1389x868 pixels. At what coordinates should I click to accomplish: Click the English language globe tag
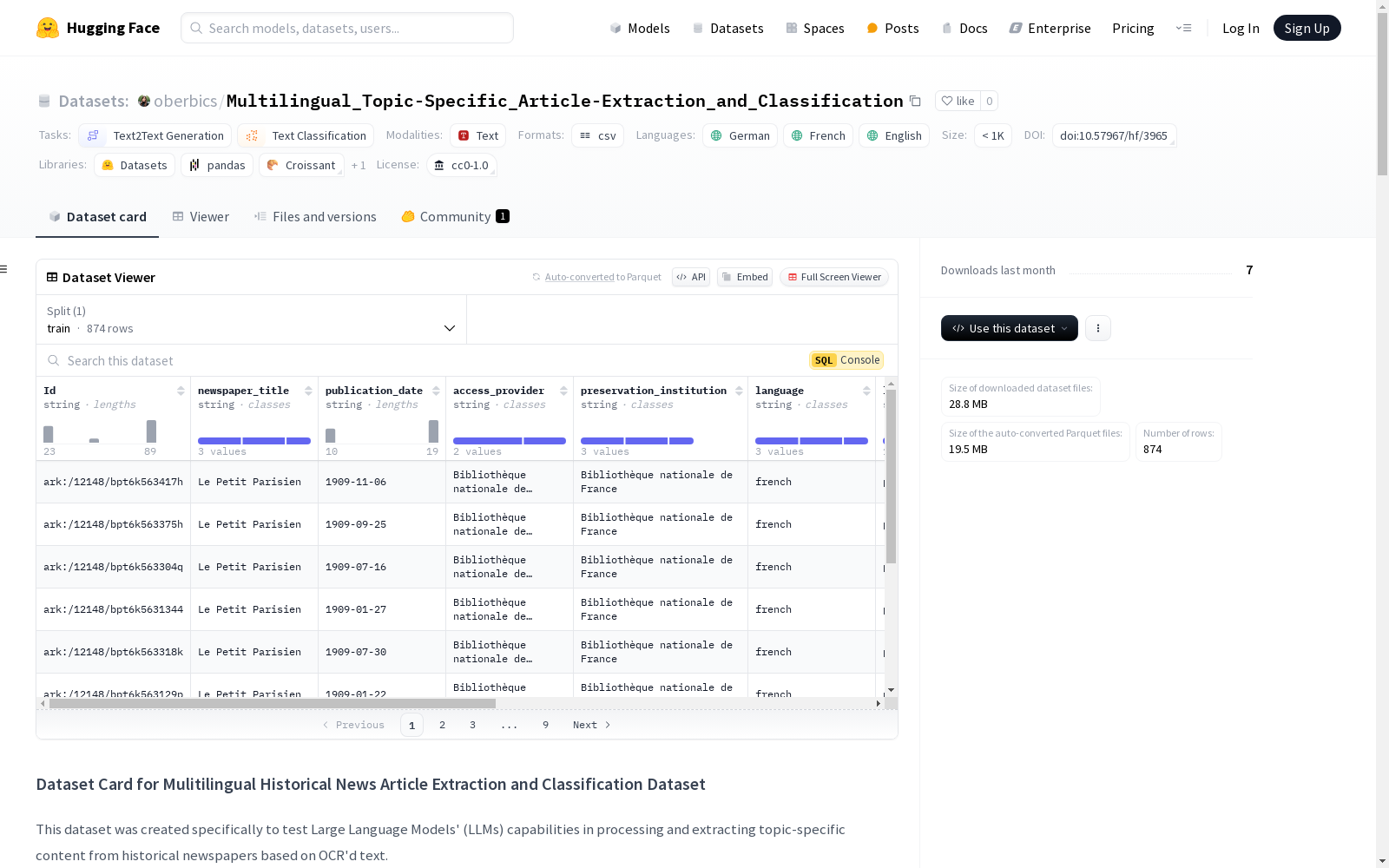894,135
